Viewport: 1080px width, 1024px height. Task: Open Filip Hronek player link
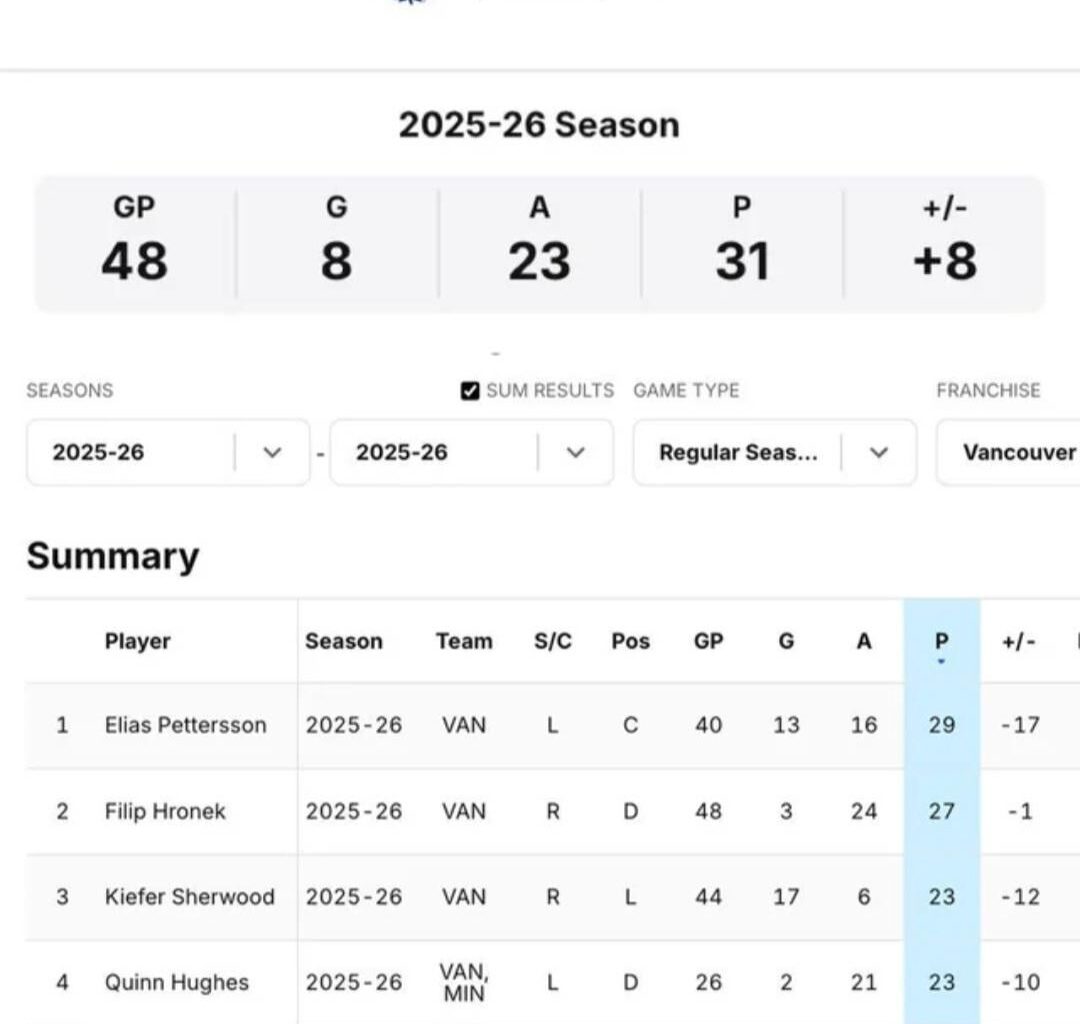tap(165, 811)
